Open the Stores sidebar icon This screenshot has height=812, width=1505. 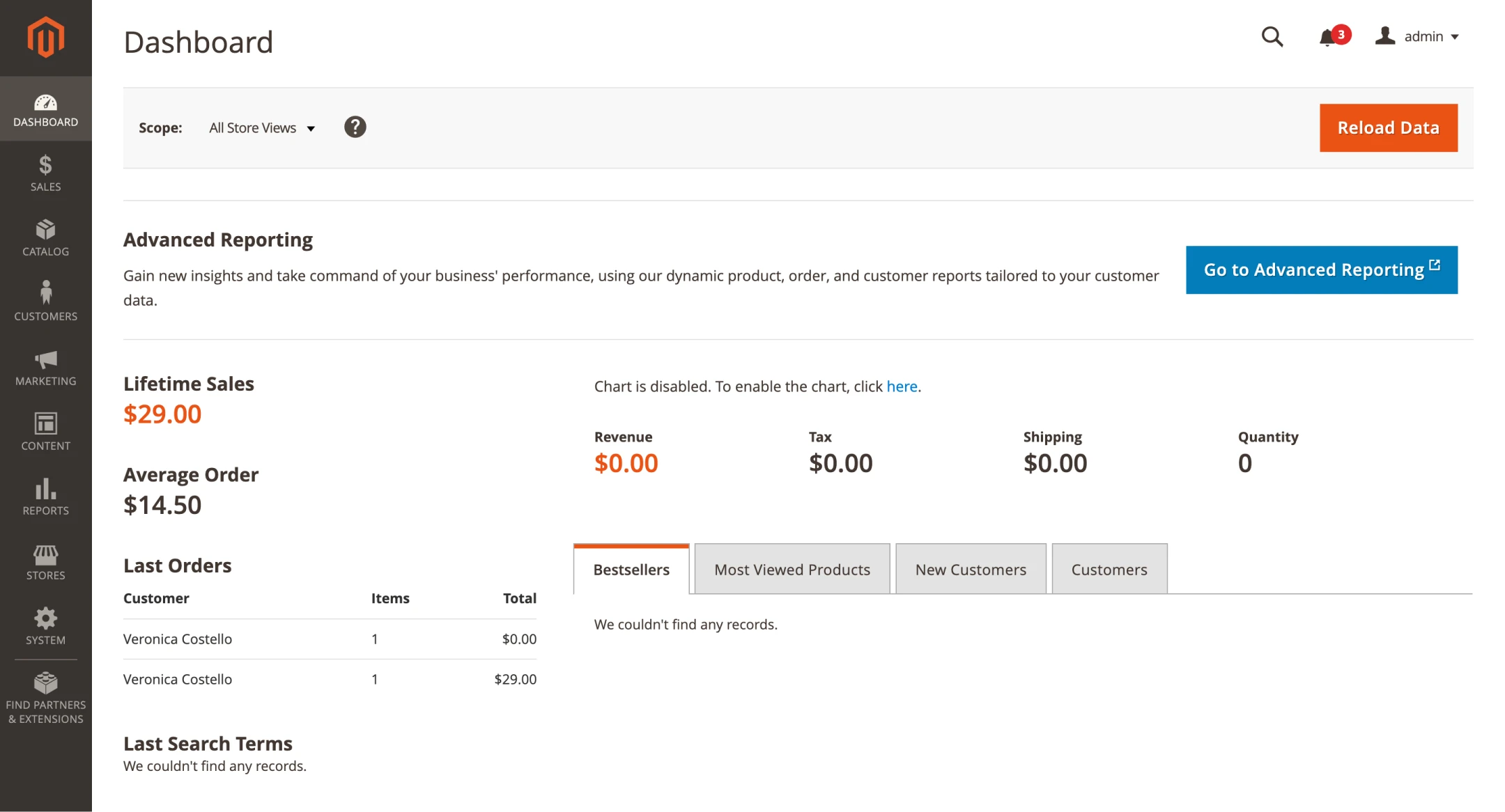point(45,561)
